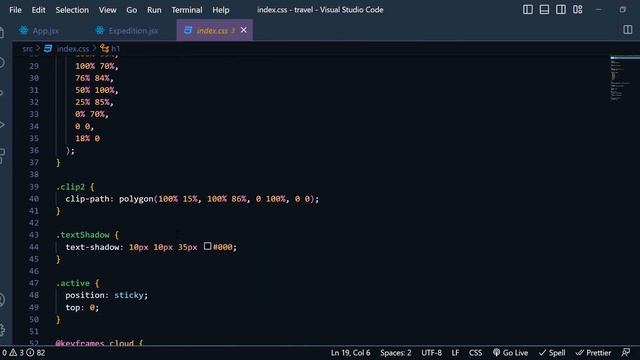Open the File menu
640x360 pixels.
(15, 10)
